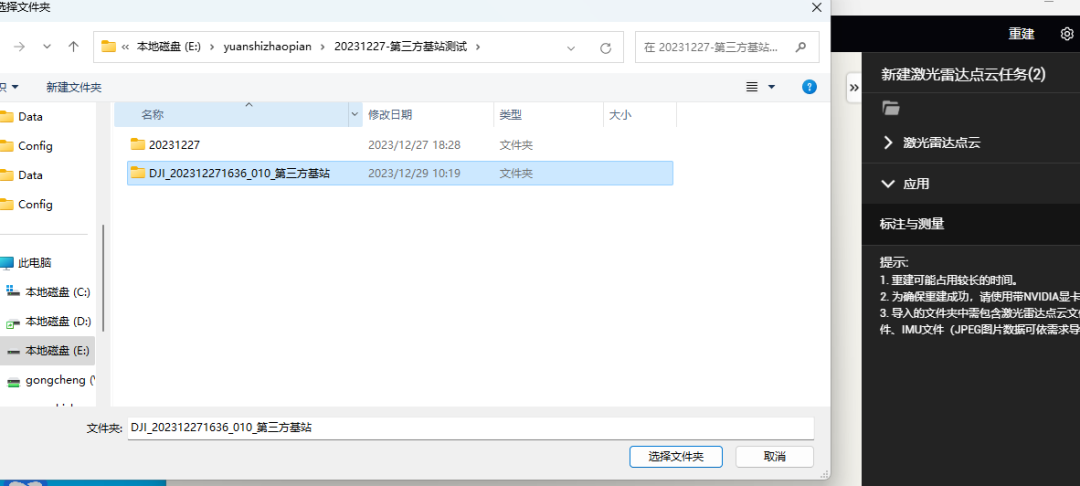Screen dimensions: 1080x486
Task: Change the view layout icon
Action: [x=752, y=87]
